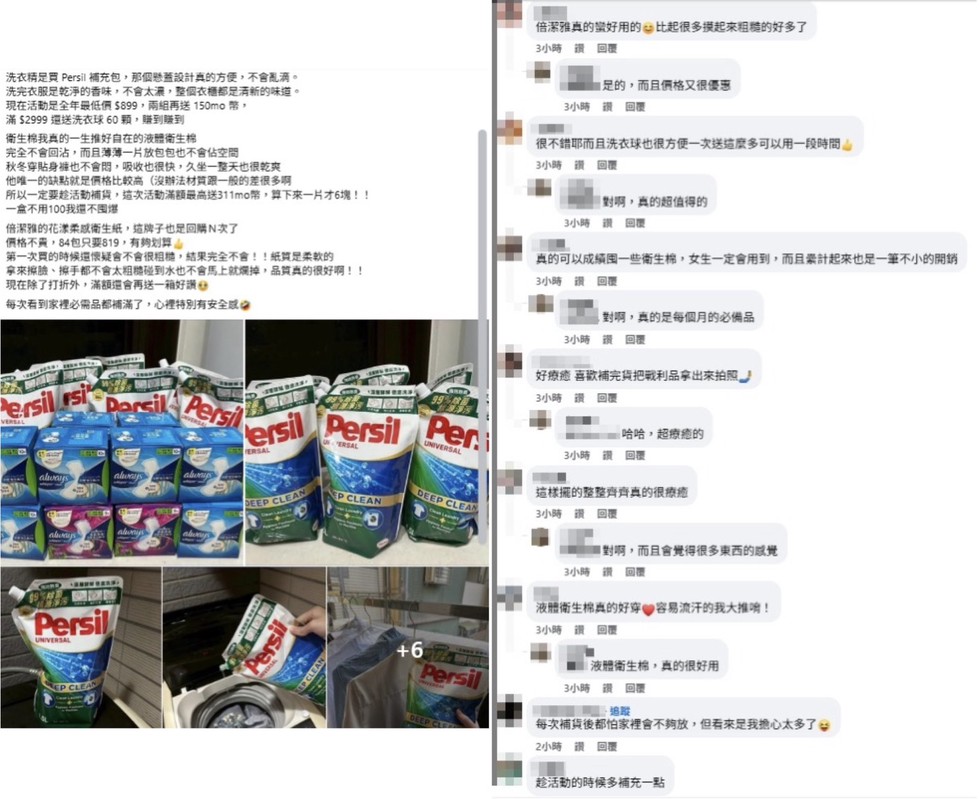The height and width of the screenshot is (799, 979).
Task: Open the three Persil Deep Clean bags photo
Action: 367,442
